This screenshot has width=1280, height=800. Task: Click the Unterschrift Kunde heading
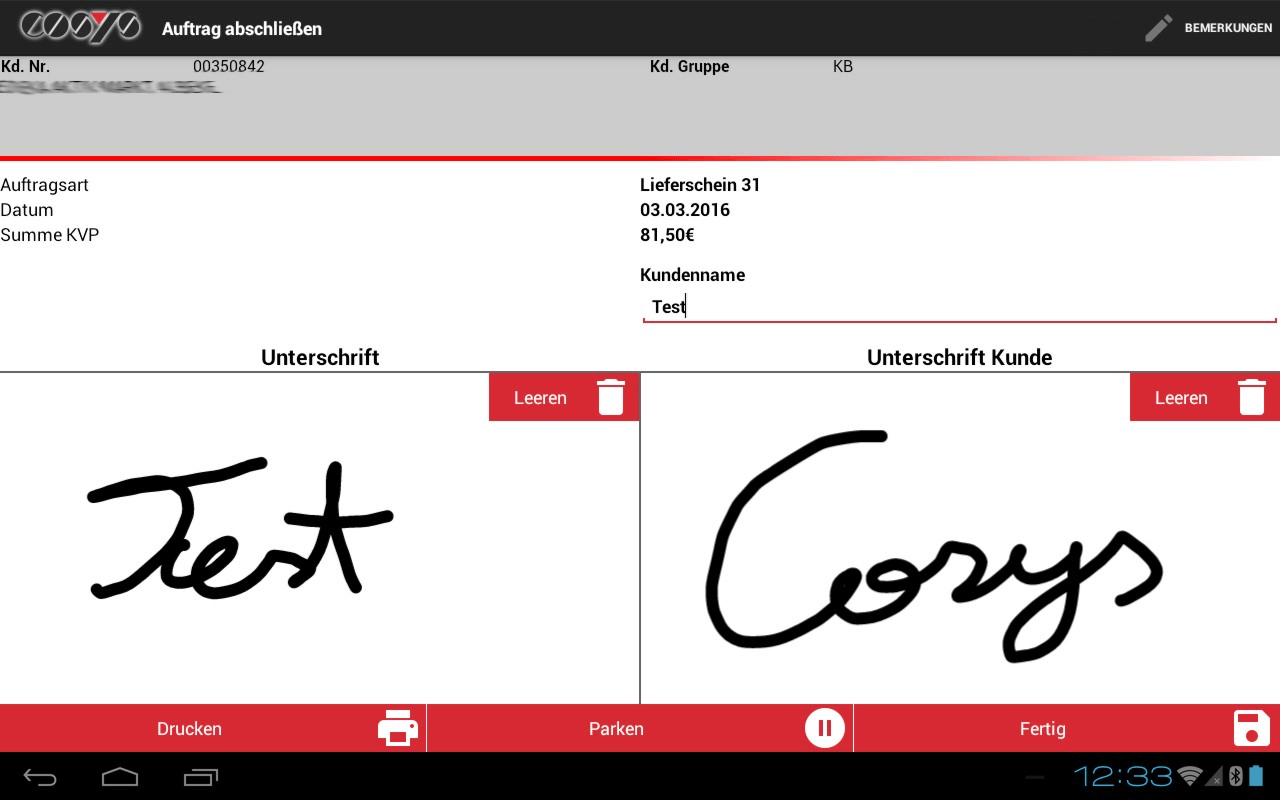pyautogui.click(x=960, y=357)
